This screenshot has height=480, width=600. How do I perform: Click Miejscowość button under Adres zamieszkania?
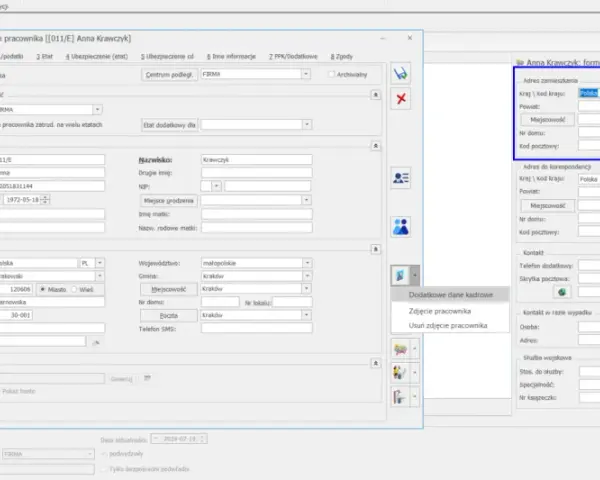[548, 120]
